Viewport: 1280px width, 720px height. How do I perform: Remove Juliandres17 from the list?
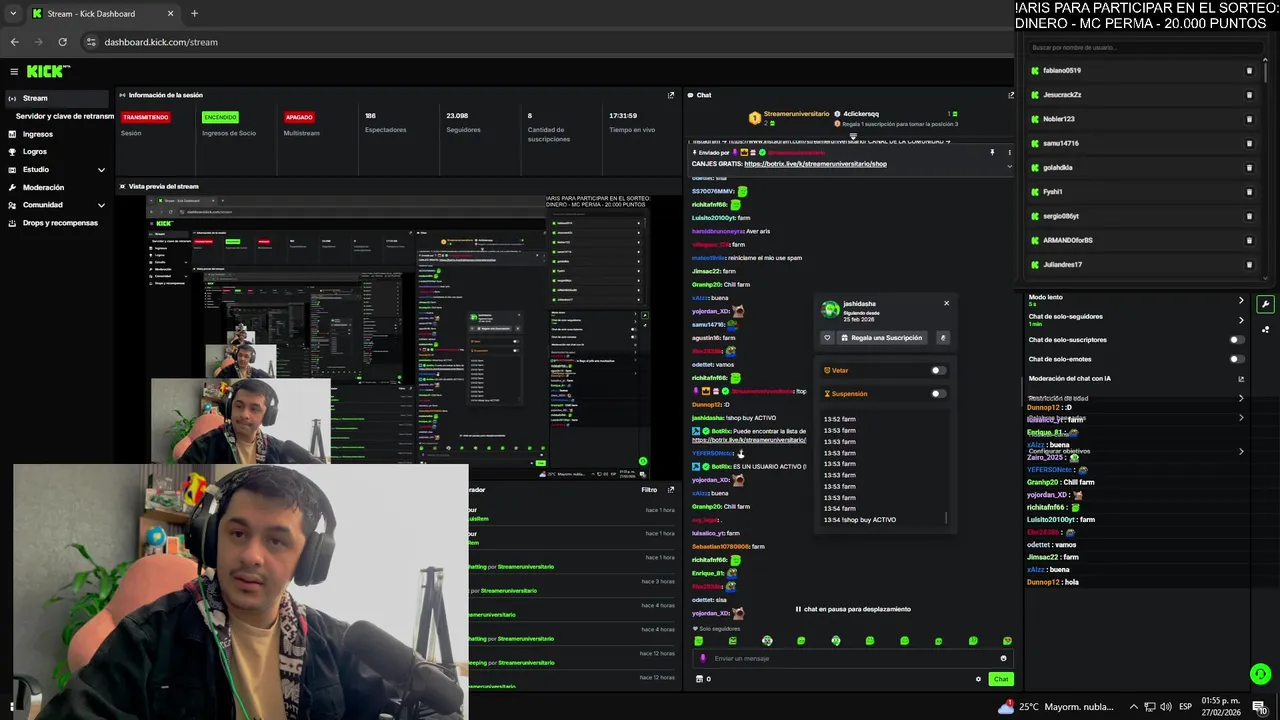pyautogui.click(x=1249, y=265)
